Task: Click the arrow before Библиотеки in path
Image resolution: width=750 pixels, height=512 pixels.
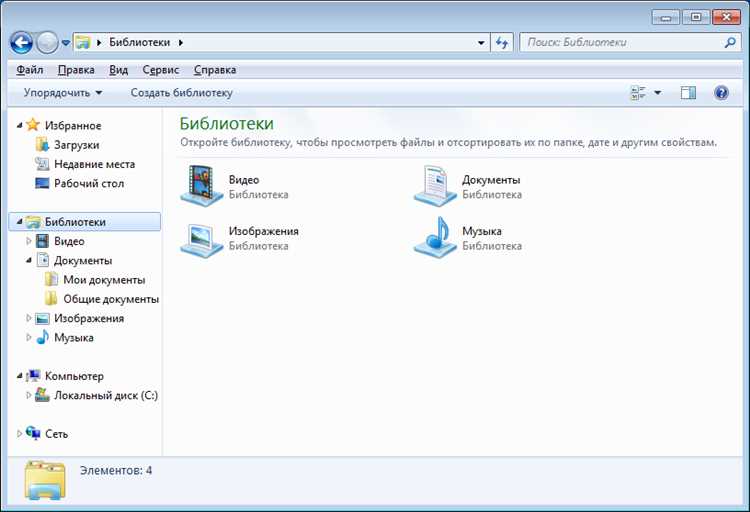Action: click(x=99, y=43)
